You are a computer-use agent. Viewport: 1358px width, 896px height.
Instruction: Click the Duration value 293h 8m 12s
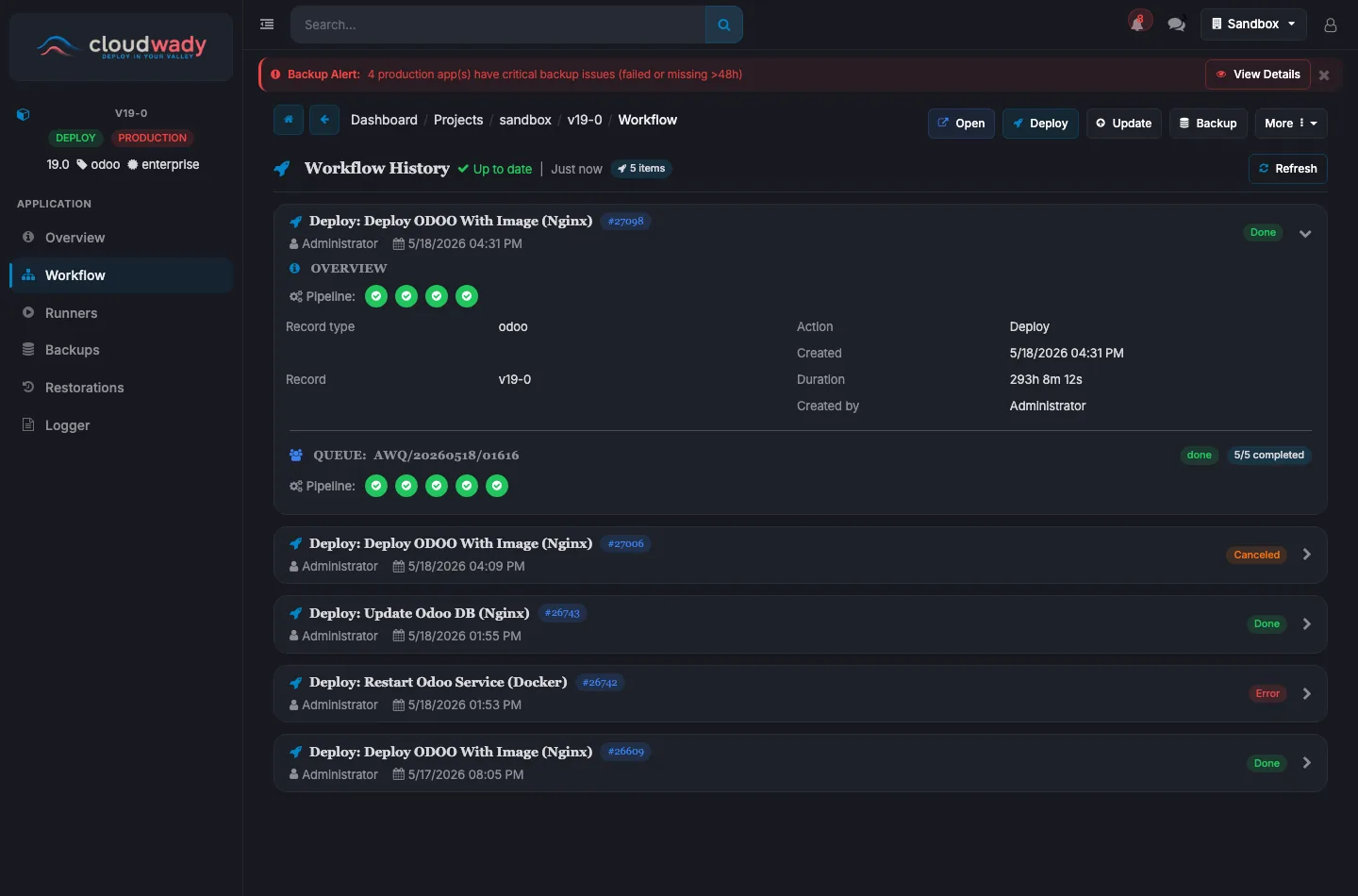coord(1046,379)
